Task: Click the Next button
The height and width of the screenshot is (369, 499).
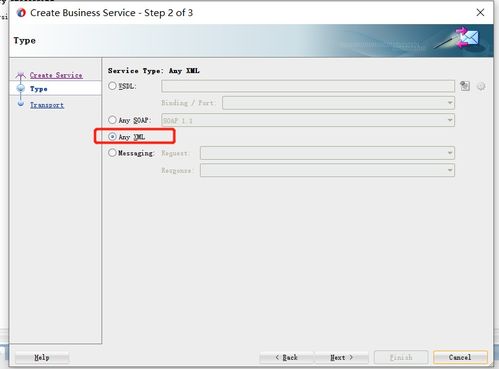Action: 342,357
